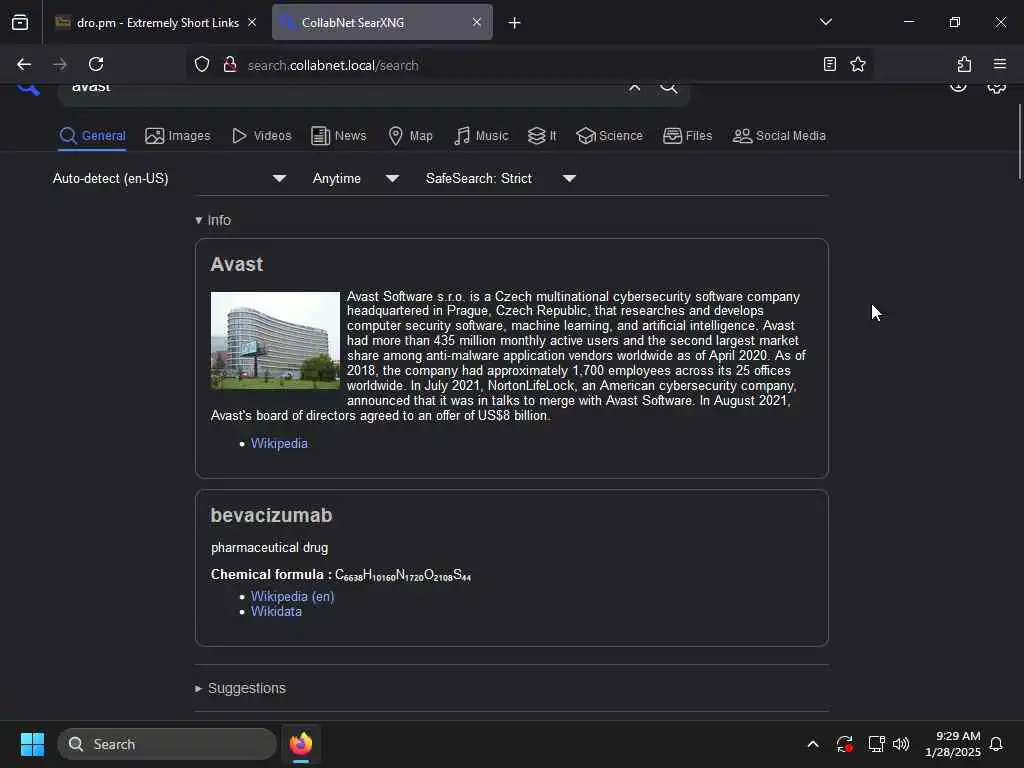Switch to Videos category
This screenshot has height=768, width=1024.
262,136
